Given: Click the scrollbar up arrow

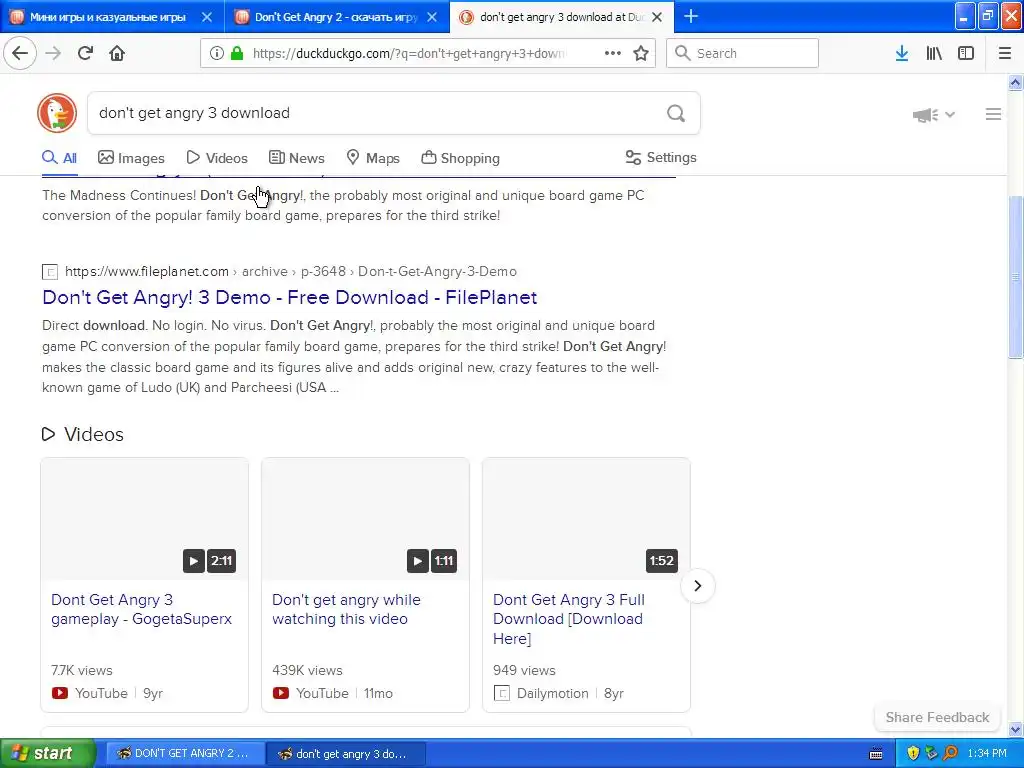Looking at the screenshot, I should click(1016, 82).
